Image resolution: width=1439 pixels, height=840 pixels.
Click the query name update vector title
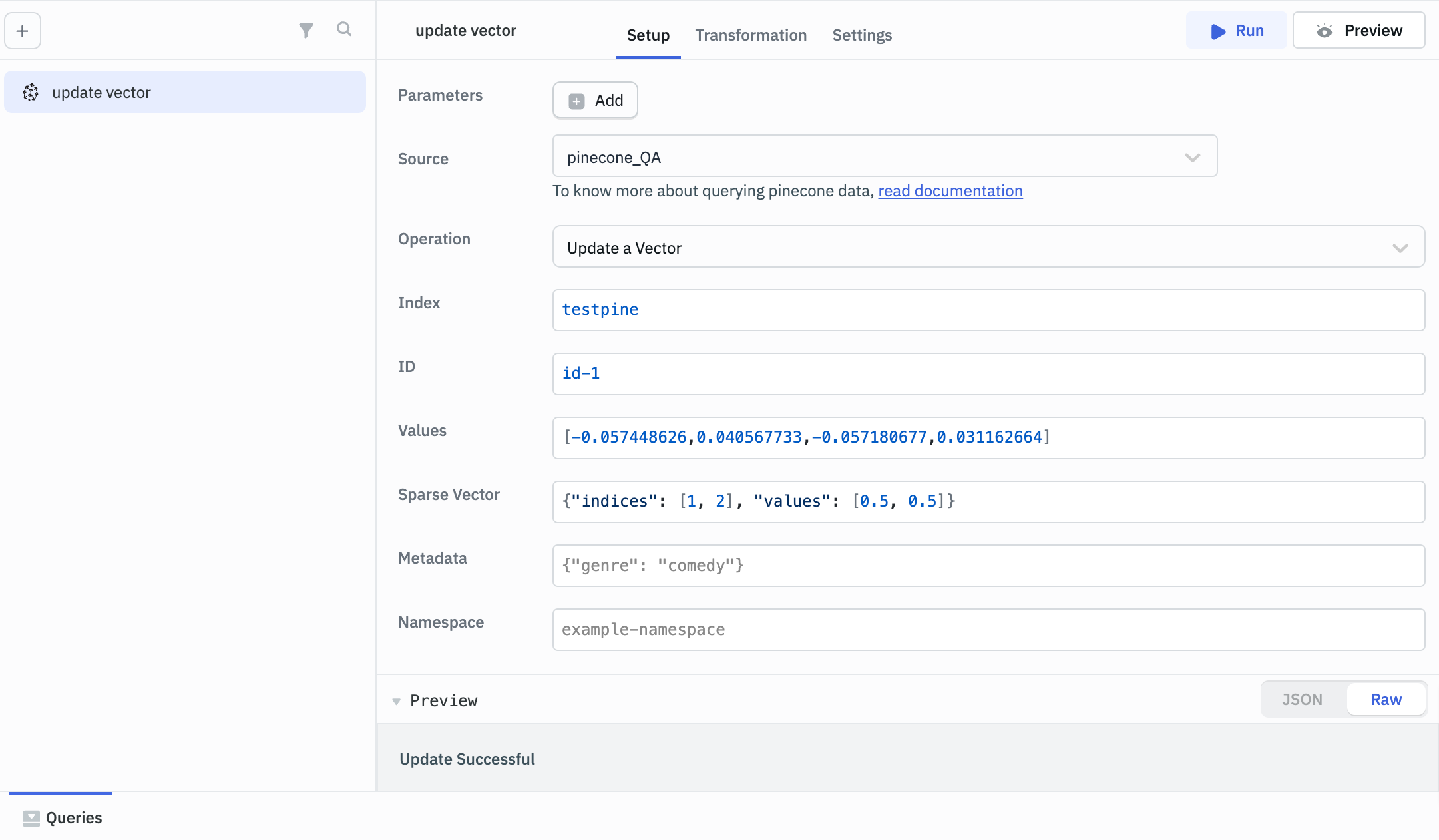pos(466,31)
